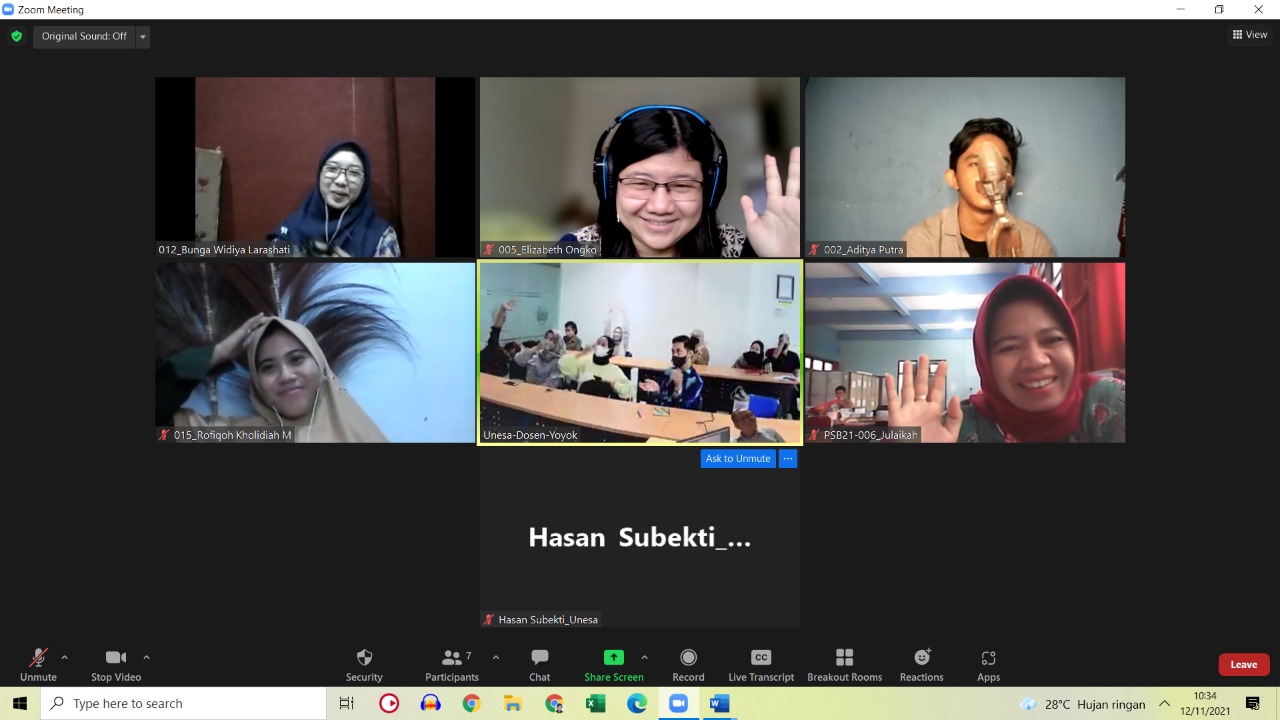Stop Video camera

pyautogui.click(x=115, y=664)
